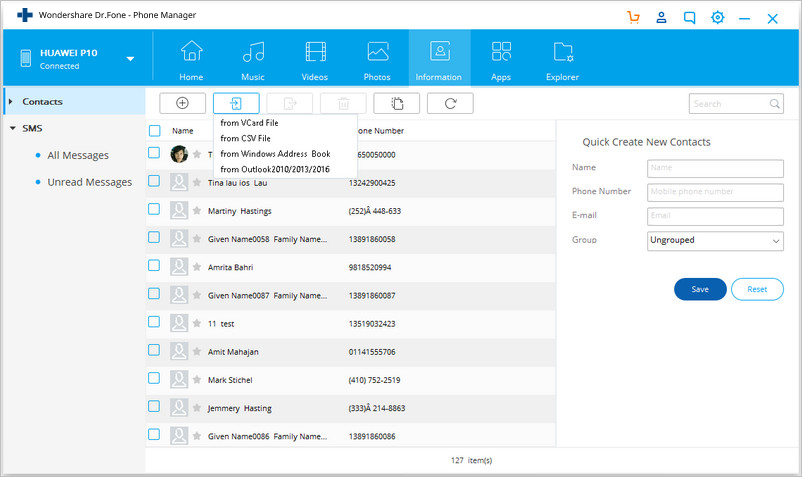This screenshot has width=802, height=477.
Task: Open the Group Ungrouped dropdown
Action: tap(715, 240)
